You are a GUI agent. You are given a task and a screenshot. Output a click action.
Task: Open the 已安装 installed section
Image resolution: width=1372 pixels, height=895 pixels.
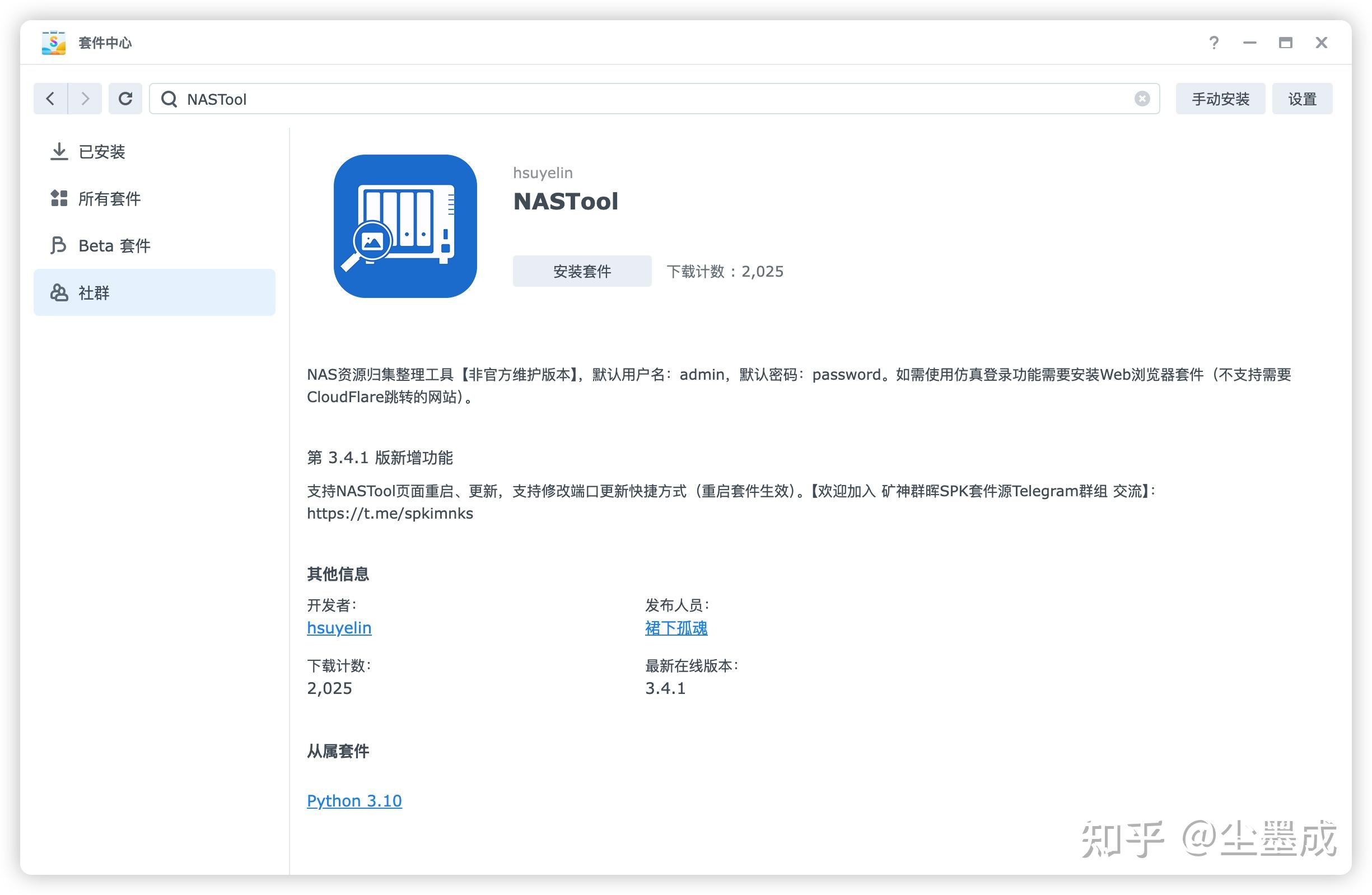pos(102,152)
